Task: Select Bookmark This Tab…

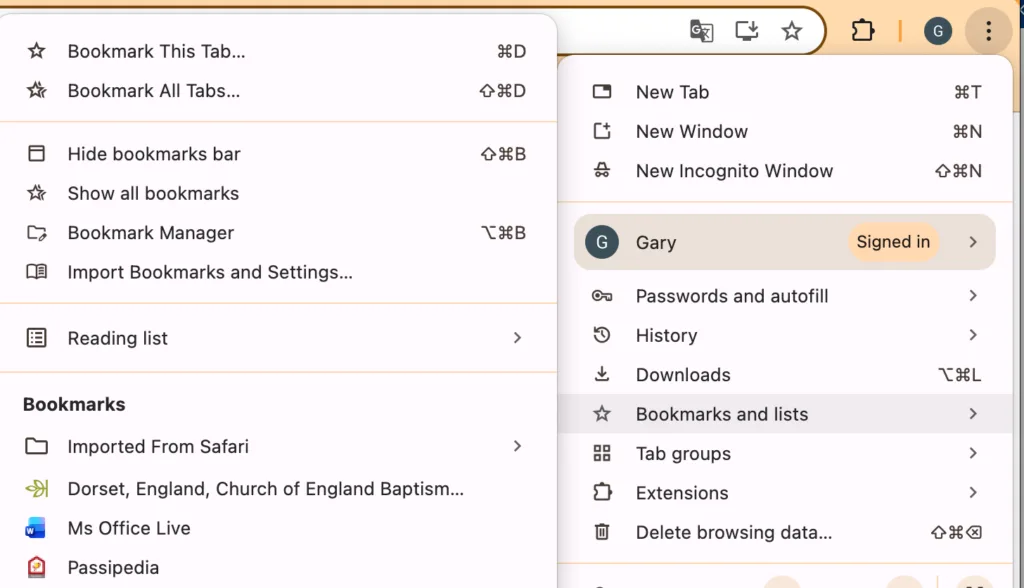Action: coord(278,51)
